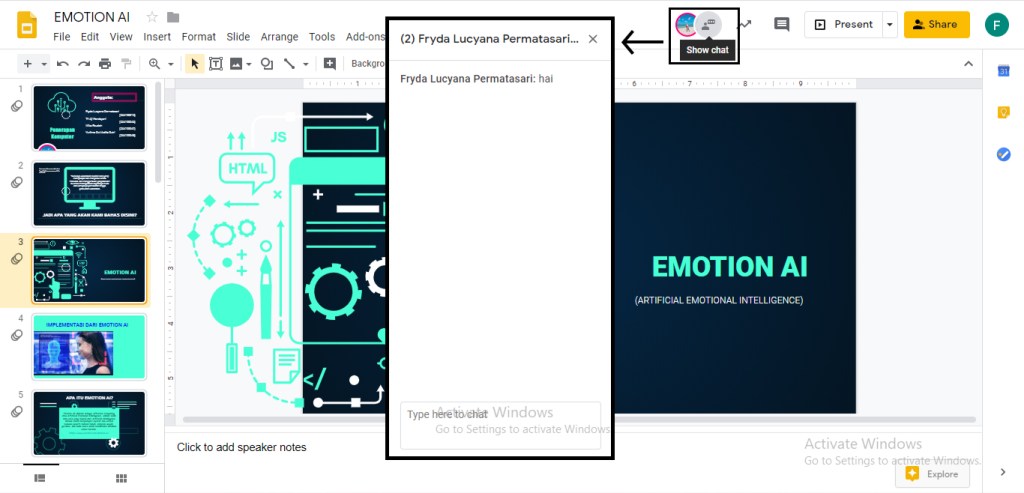Click the yellow Share button
The height and width of the screenshot is (493, 1024).
tap(936, 25)
